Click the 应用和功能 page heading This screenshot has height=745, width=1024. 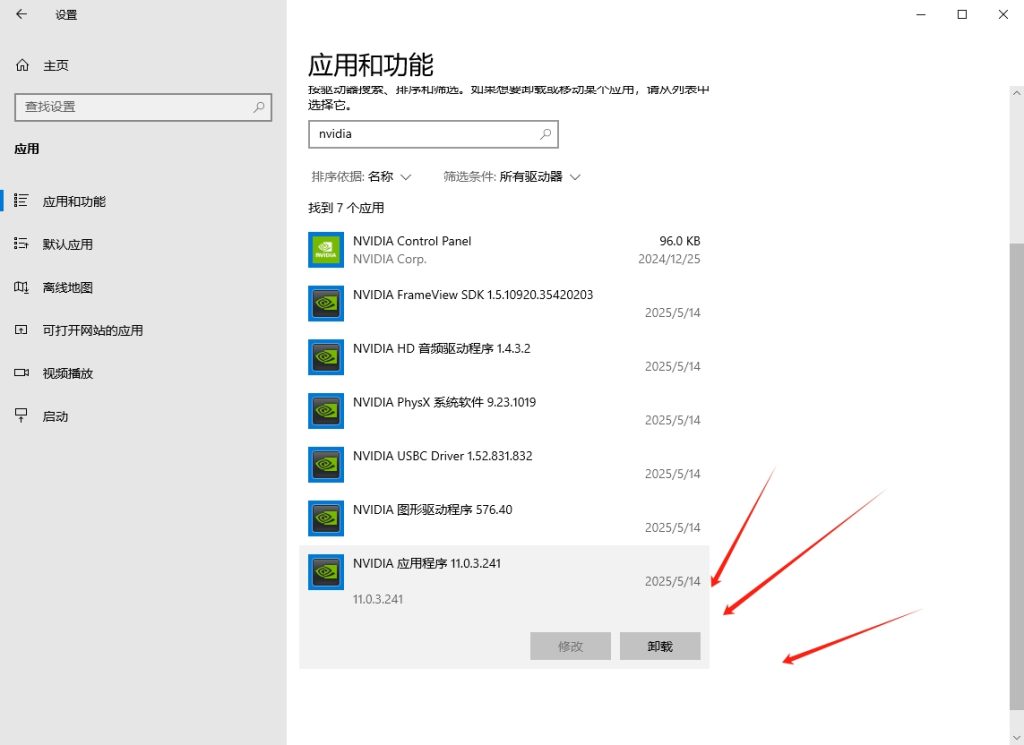370,65
